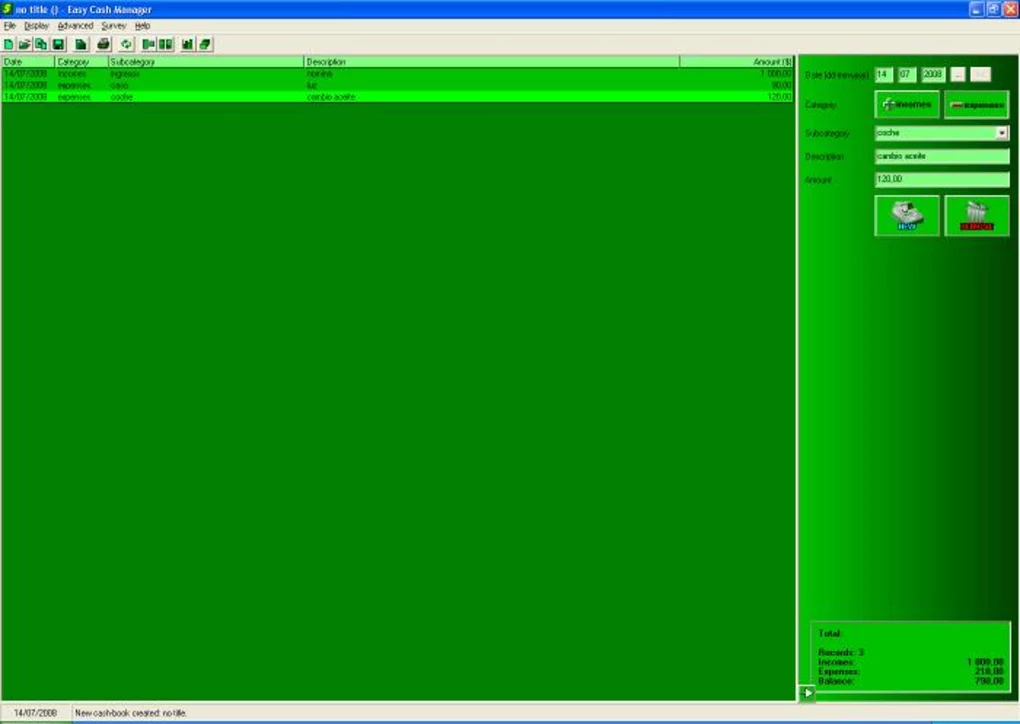Save the record with the New button
The image size is (1020, 724).
(906, 215)
